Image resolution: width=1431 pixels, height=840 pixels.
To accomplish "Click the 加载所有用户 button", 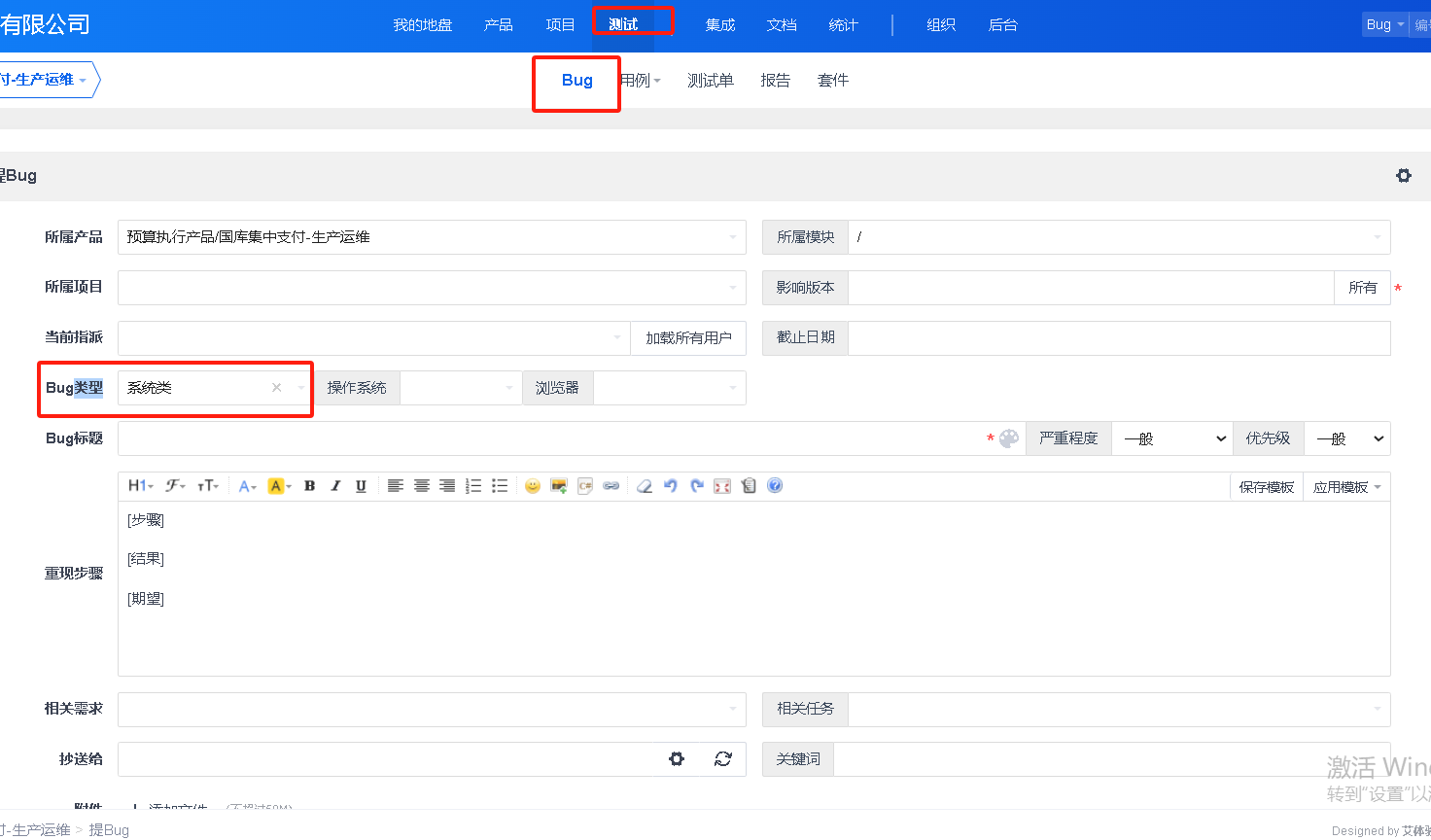I will (688, 338).
